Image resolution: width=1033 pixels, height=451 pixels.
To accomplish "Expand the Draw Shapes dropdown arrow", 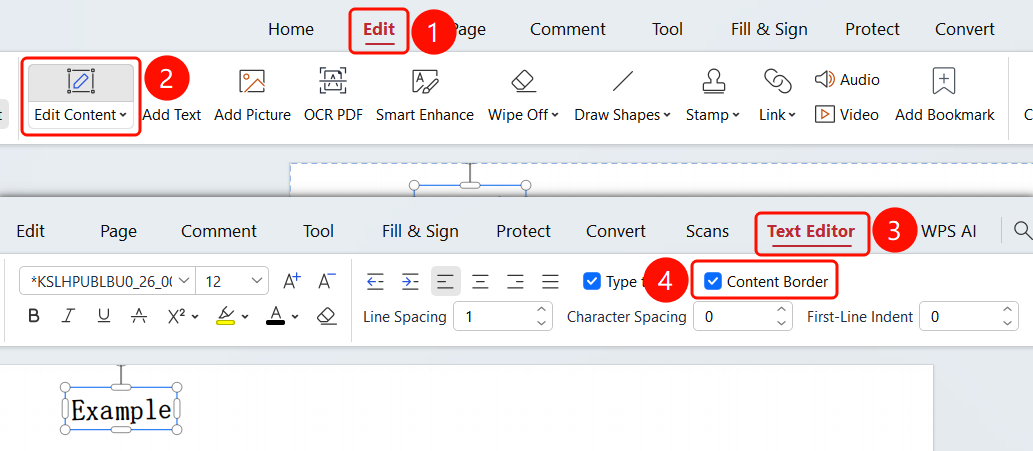I will click(x=667, y=115).
